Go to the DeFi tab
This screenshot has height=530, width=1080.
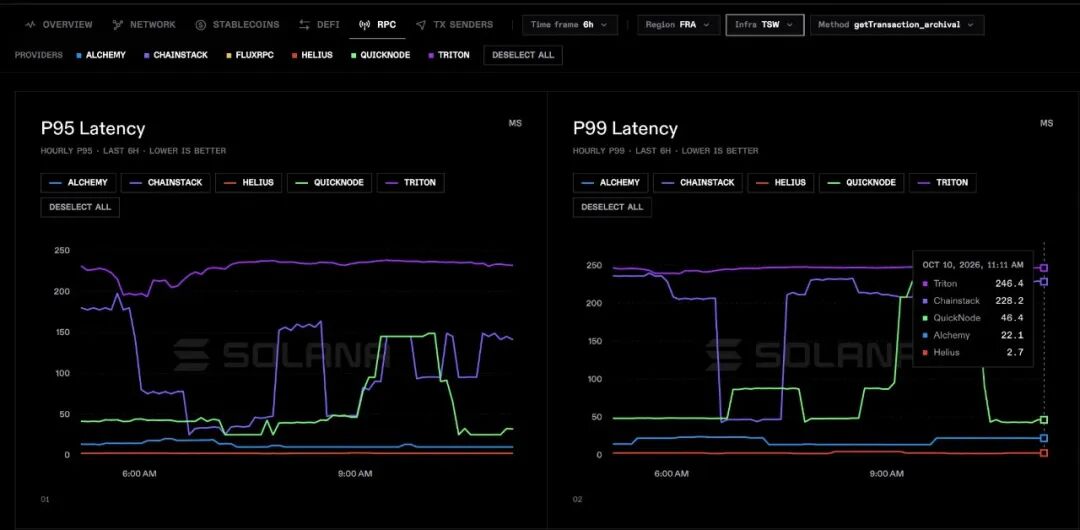319,25
